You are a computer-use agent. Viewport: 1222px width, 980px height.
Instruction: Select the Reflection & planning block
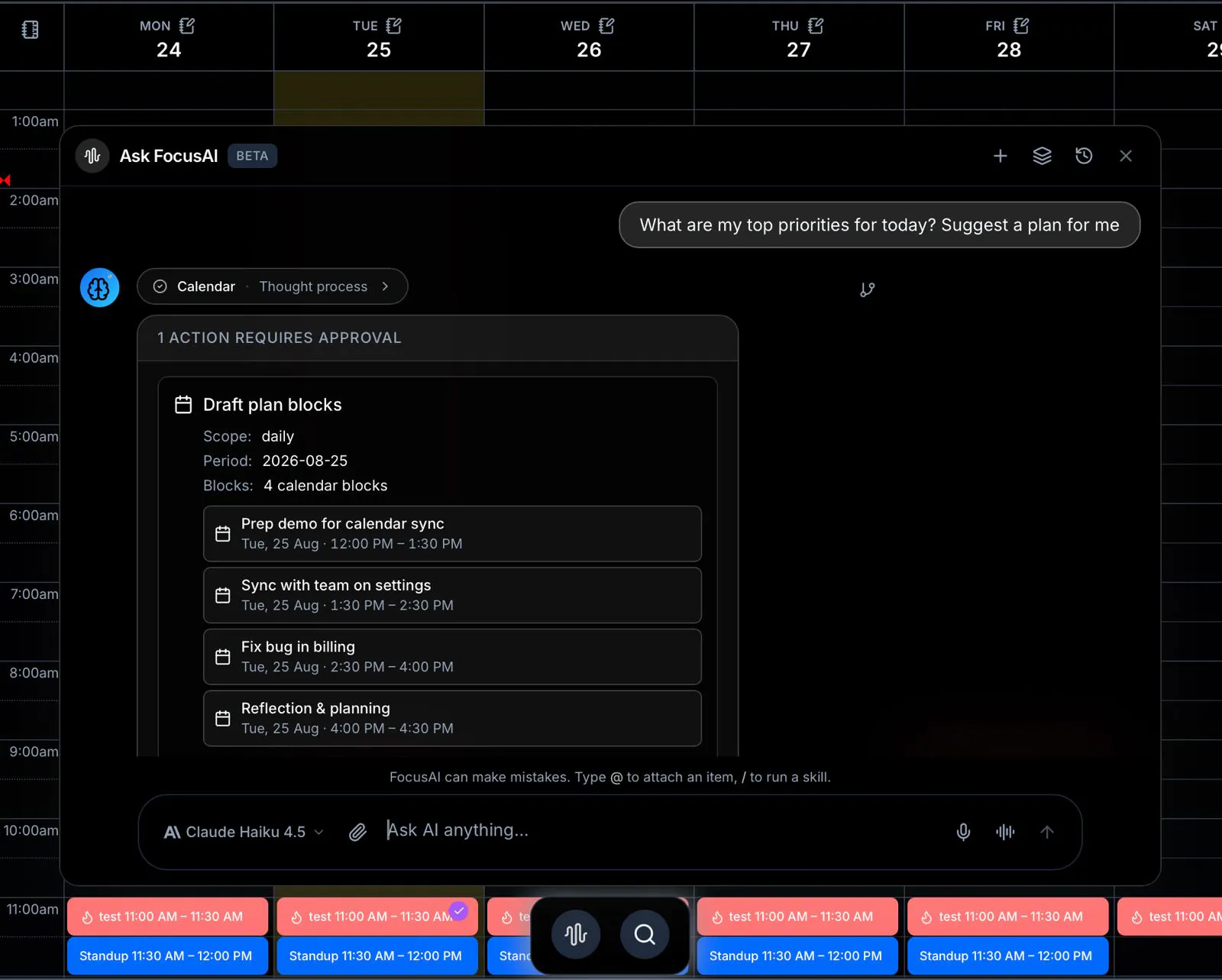click(x=452, y=718)
